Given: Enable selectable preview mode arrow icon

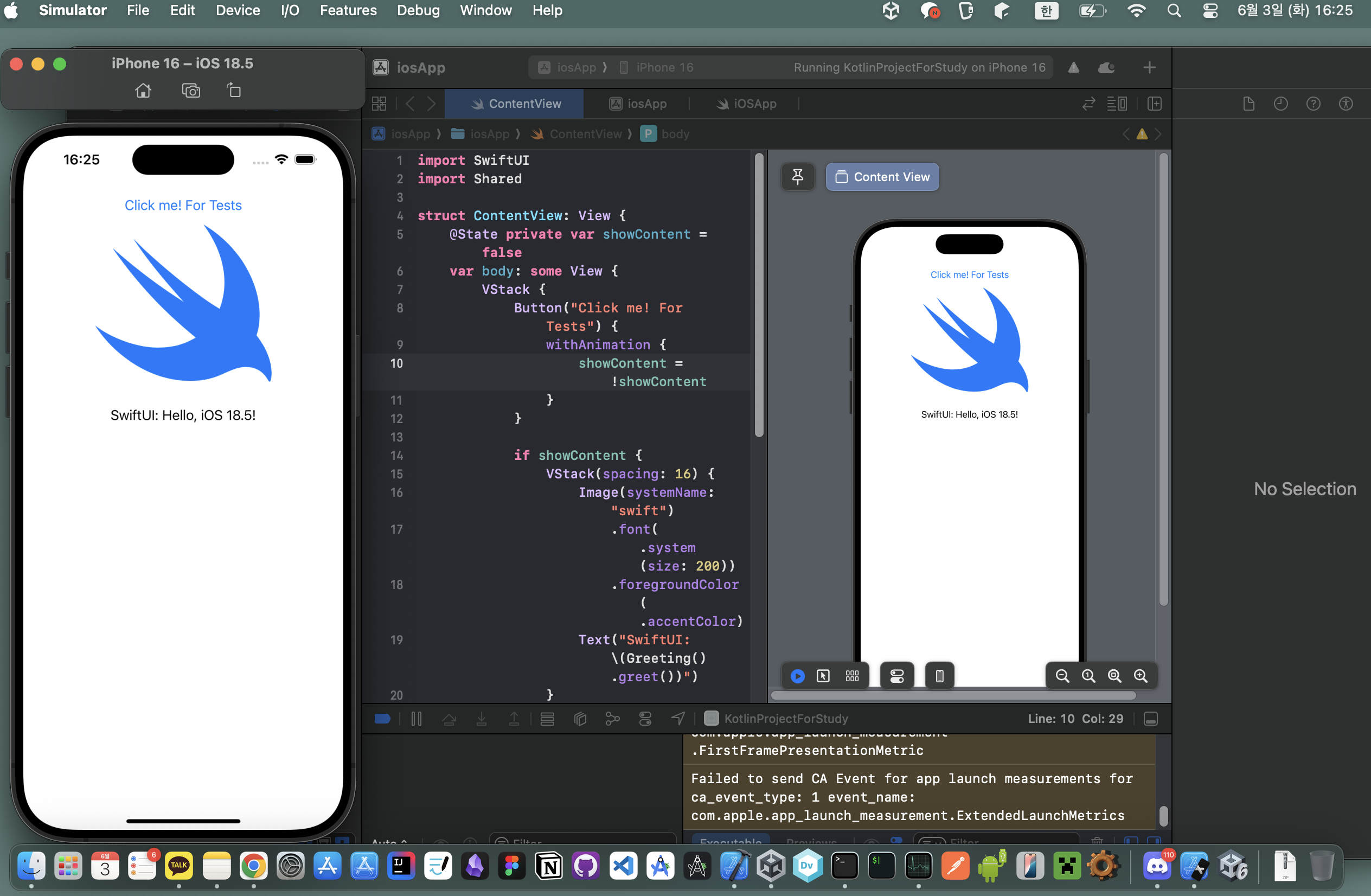Looking at the screenshot, I should tap(823, 676).
